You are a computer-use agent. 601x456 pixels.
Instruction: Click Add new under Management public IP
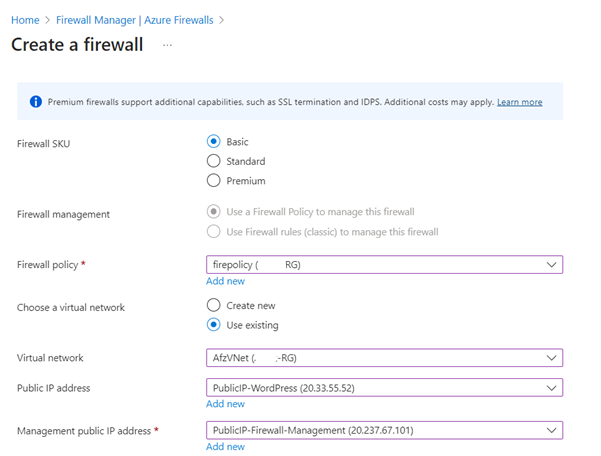[x=225, y=447]
